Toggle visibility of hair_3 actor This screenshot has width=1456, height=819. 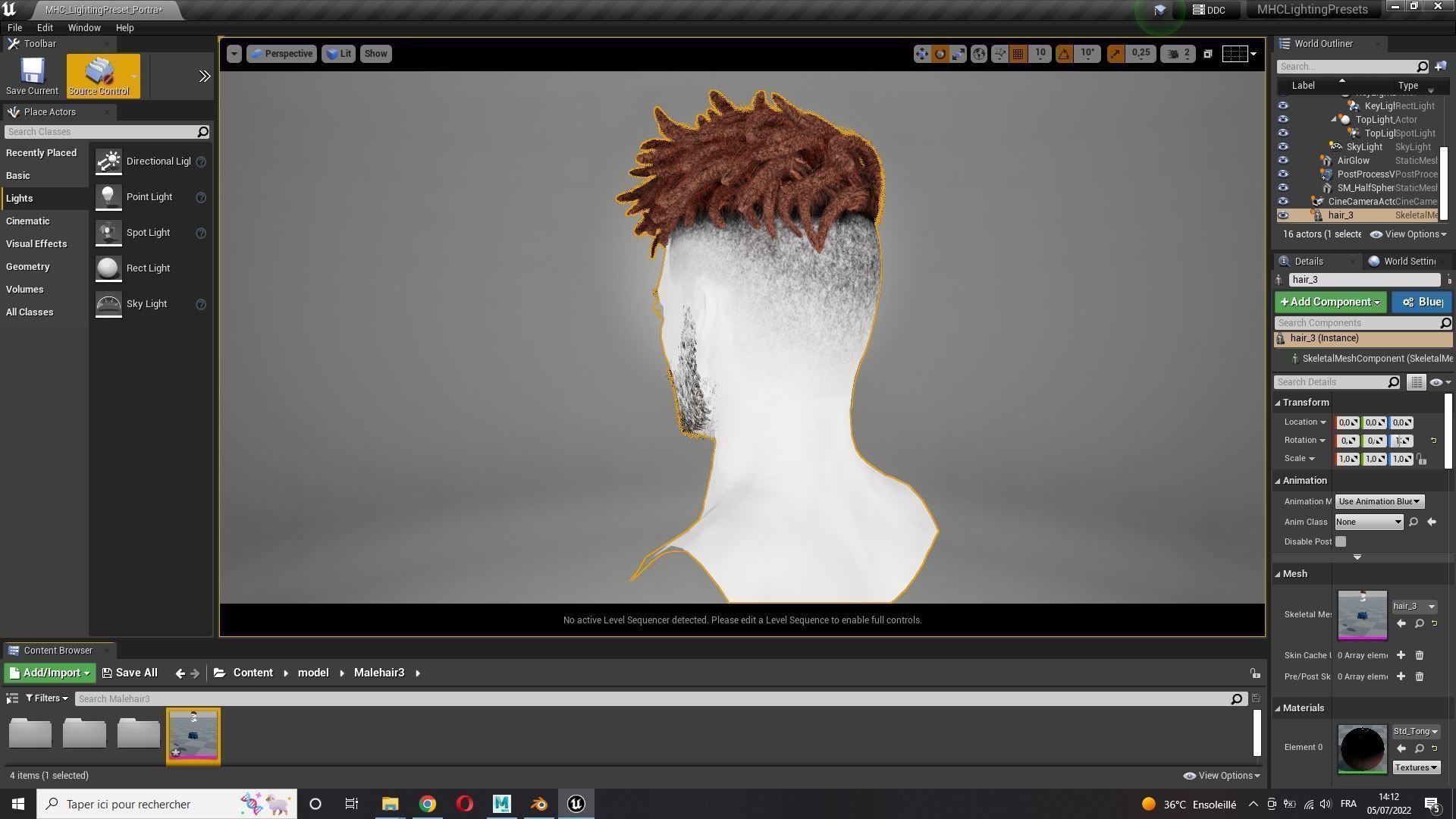coord(1283,215)
